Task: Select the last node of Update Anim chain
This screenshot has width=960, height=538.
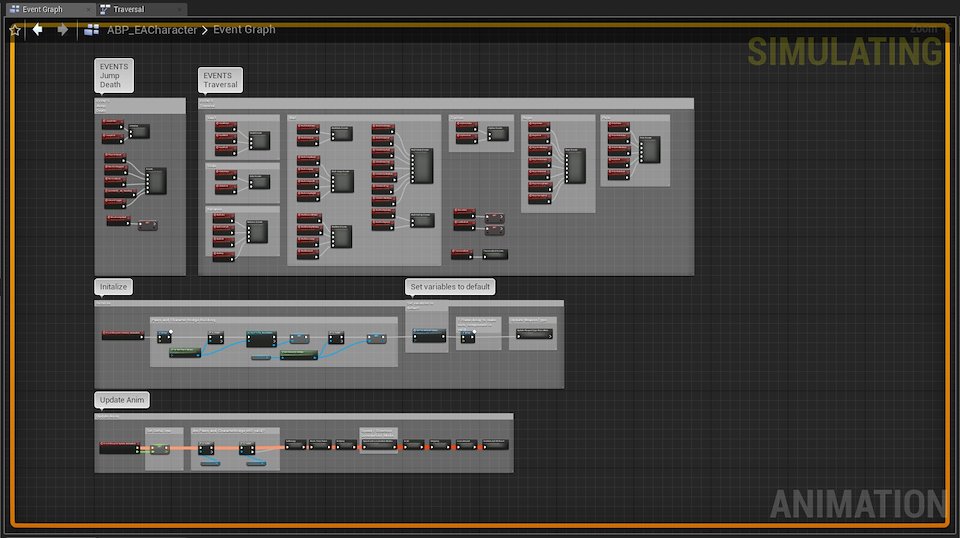Action: point(495,445)
